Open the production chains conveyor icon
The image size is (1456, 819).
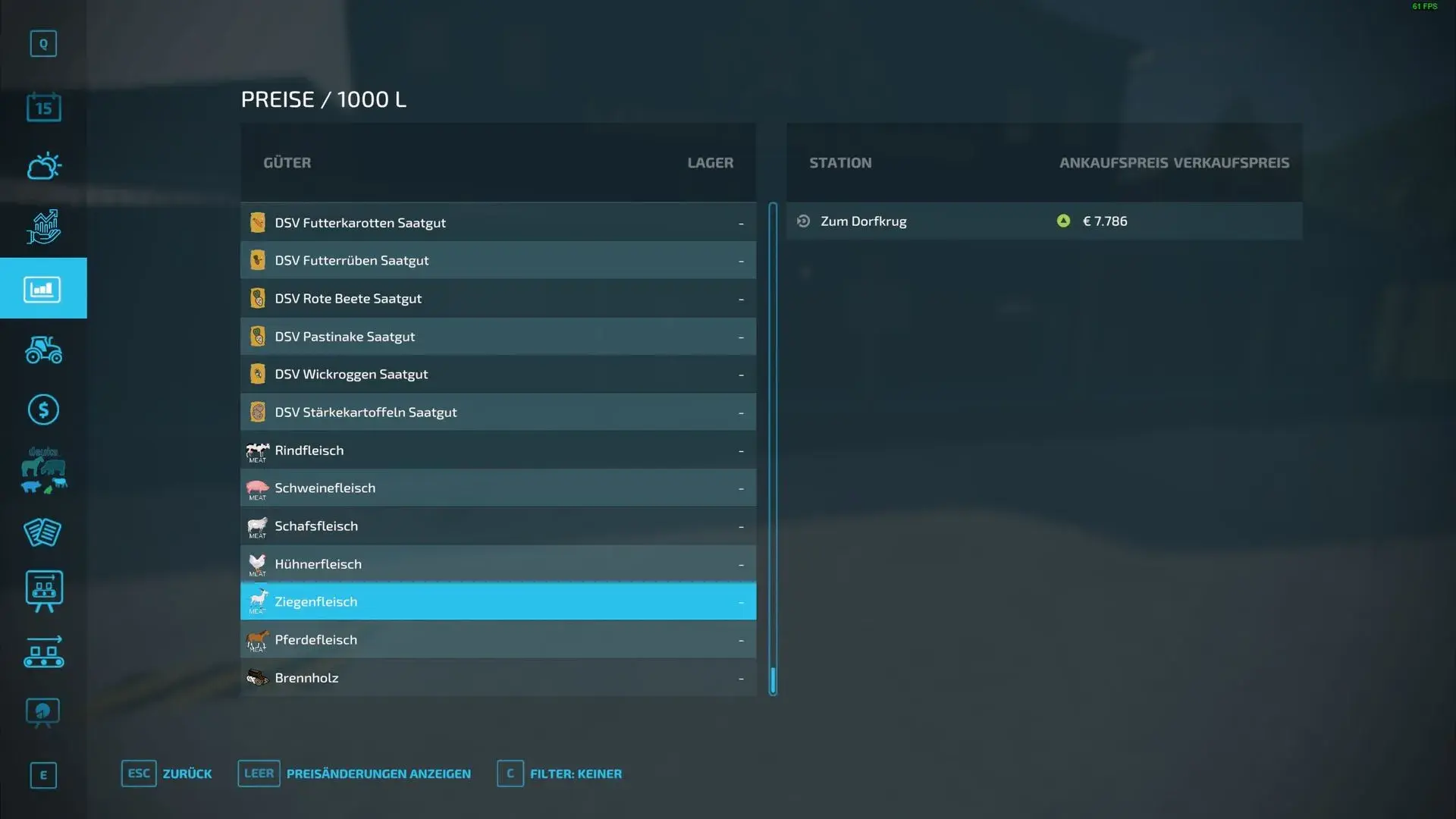click(43, 652)
